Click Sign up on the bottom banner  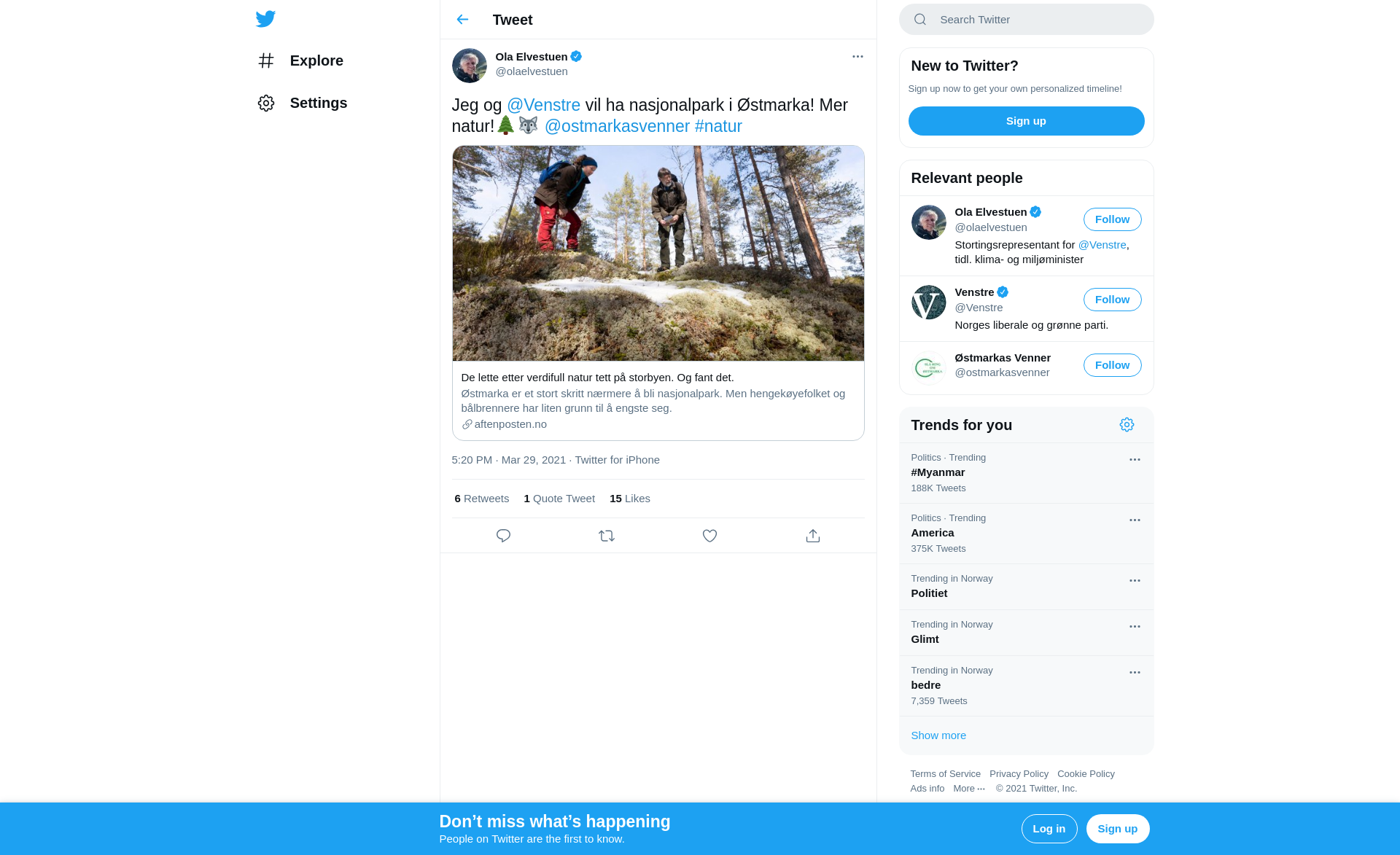[x=1117, y=829]
